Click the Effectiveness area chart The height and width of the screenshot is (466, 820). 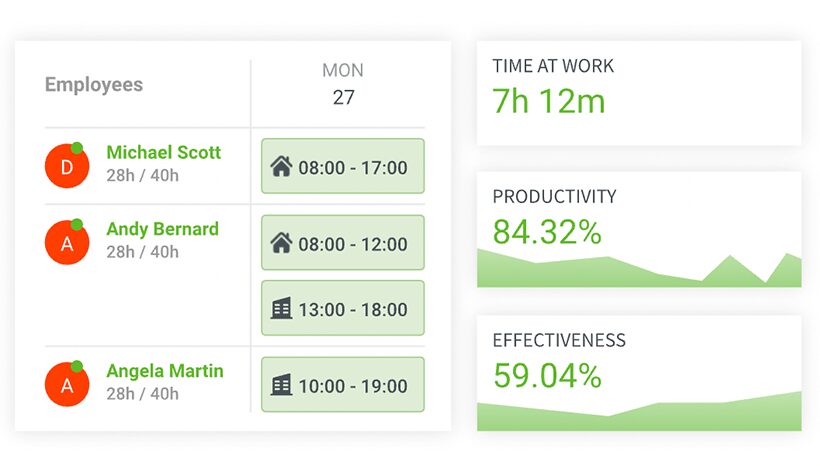tap(639, 411)
